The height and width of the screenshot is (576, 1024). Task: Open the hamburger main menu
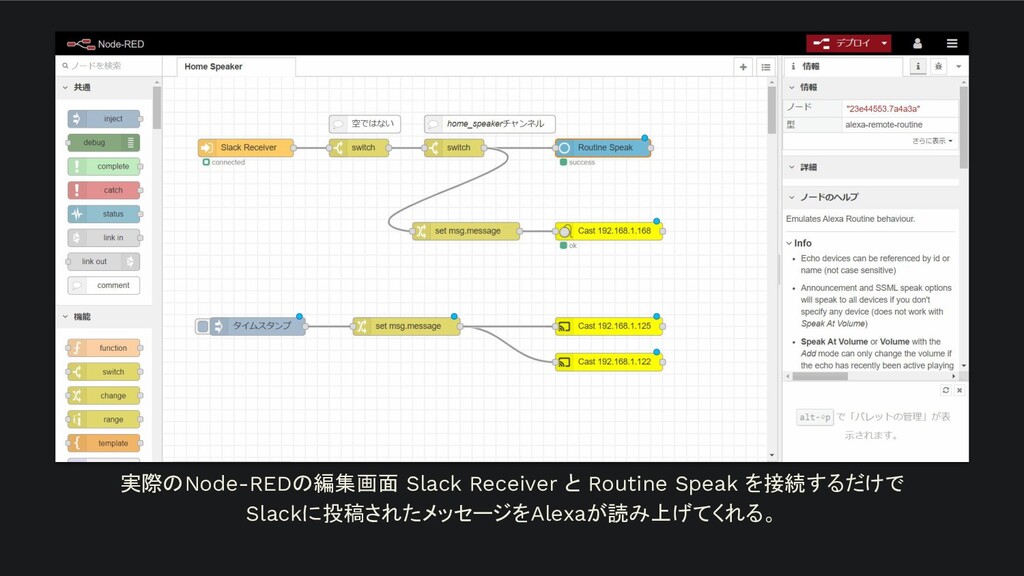click(x=952, y=43)
